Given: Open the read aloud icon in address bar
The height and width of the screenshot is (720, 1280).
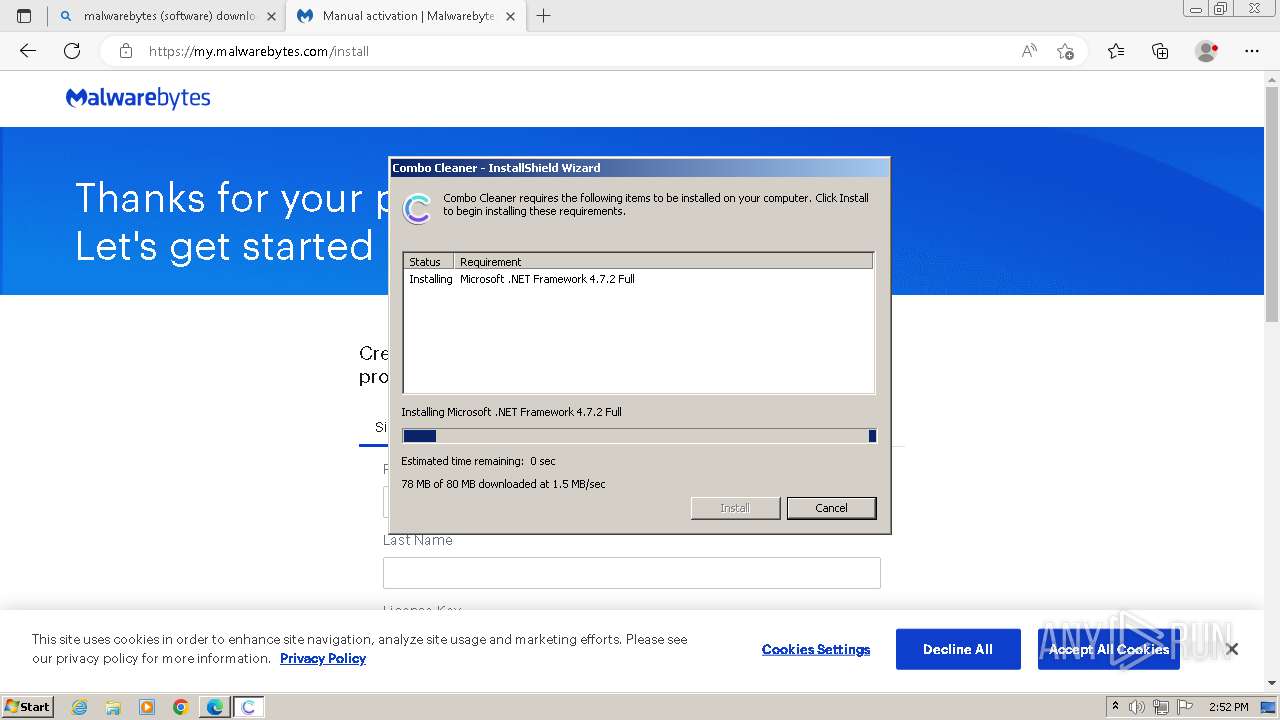Looking at the screenshot, I should coord(1029,51).
